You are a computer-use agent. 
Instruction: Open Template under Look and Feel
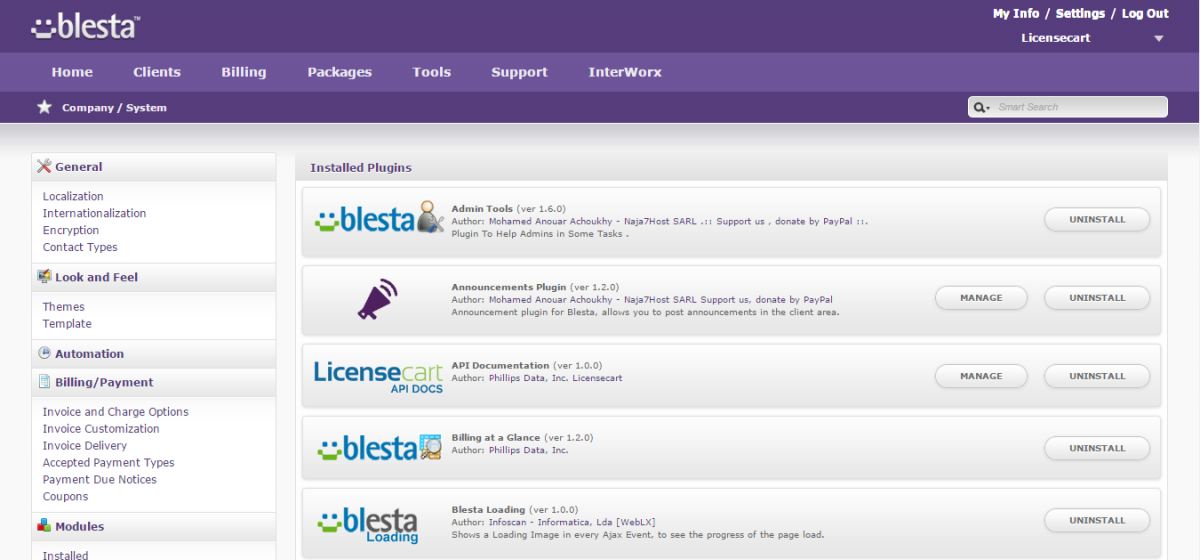[x=67, y=324]
